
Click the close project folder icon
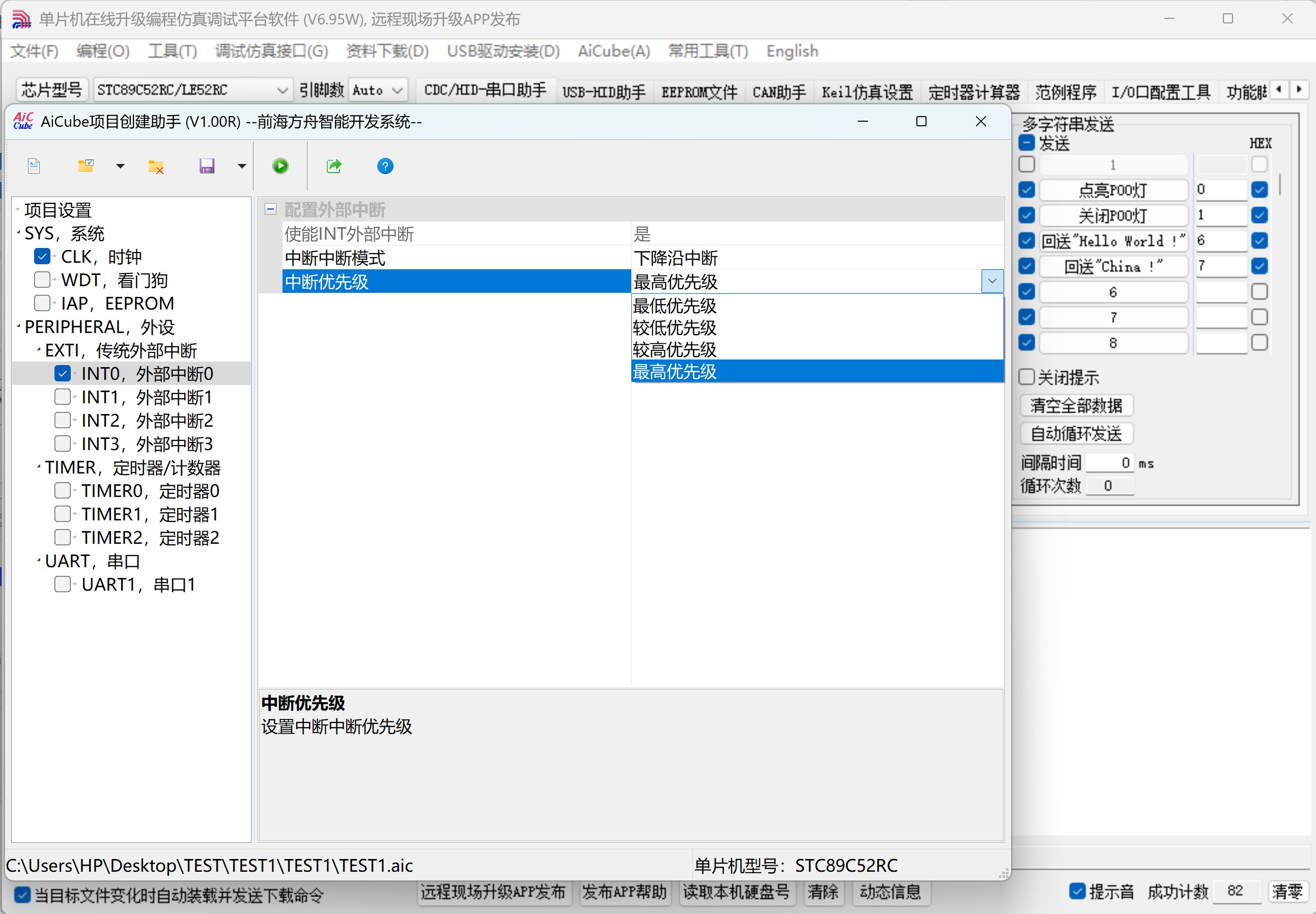click(x=156, y=167)
